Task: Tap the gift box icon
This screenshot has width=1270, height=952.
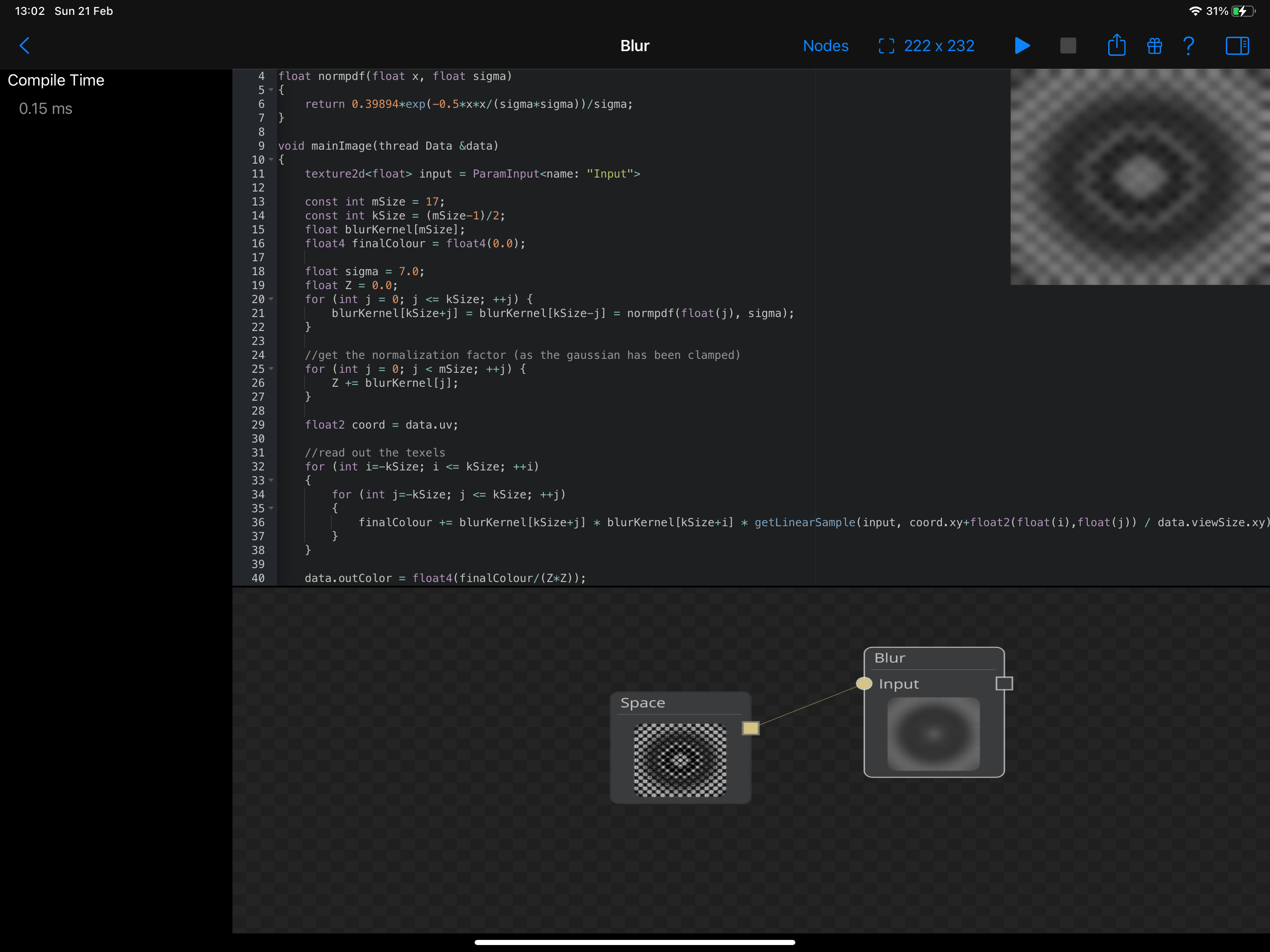Action: pyautogui.click(x=1154, y=46)
